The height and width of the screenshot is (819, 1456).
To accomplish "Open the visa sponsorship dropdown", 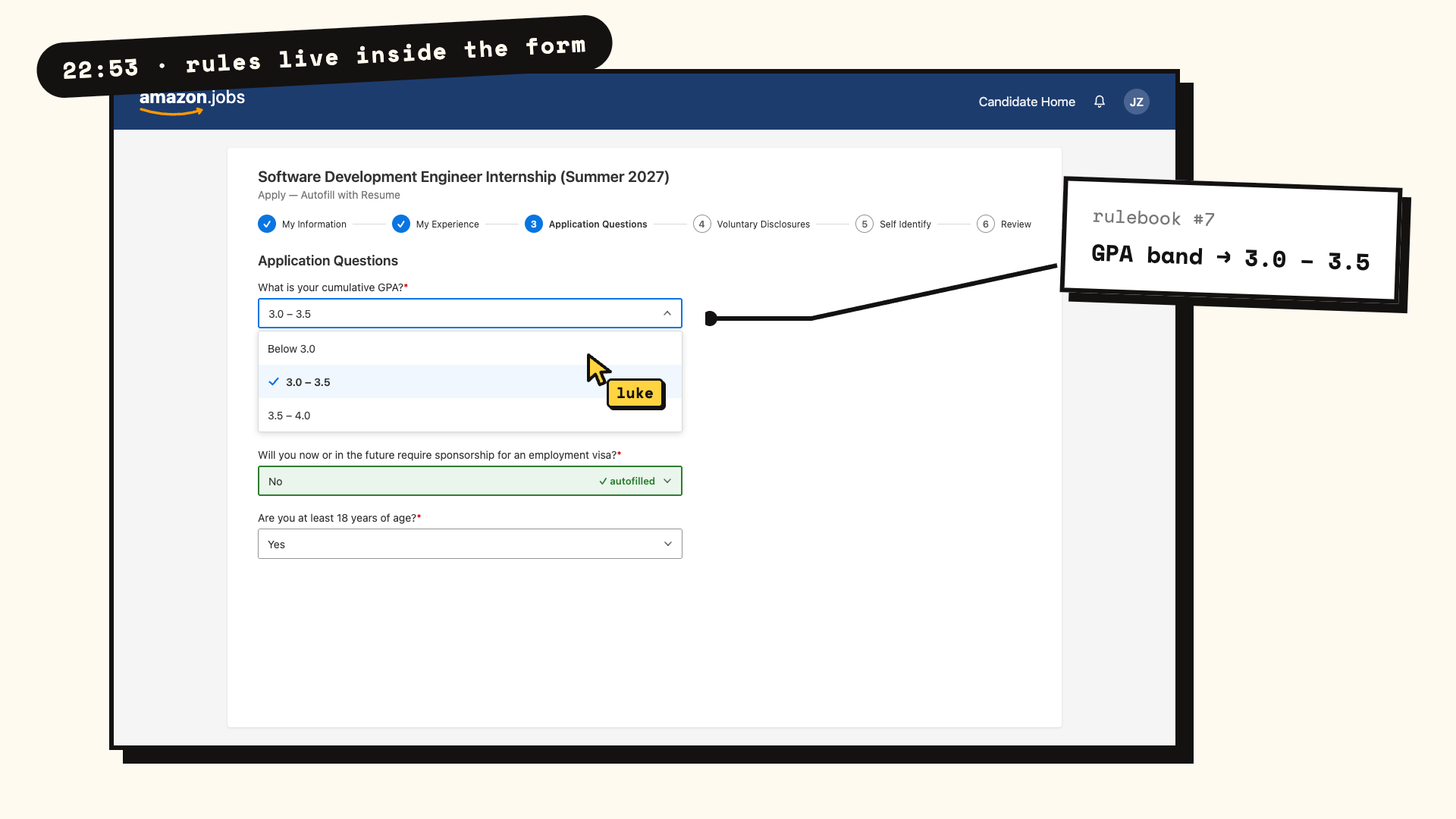I will (x=470, y=481).
